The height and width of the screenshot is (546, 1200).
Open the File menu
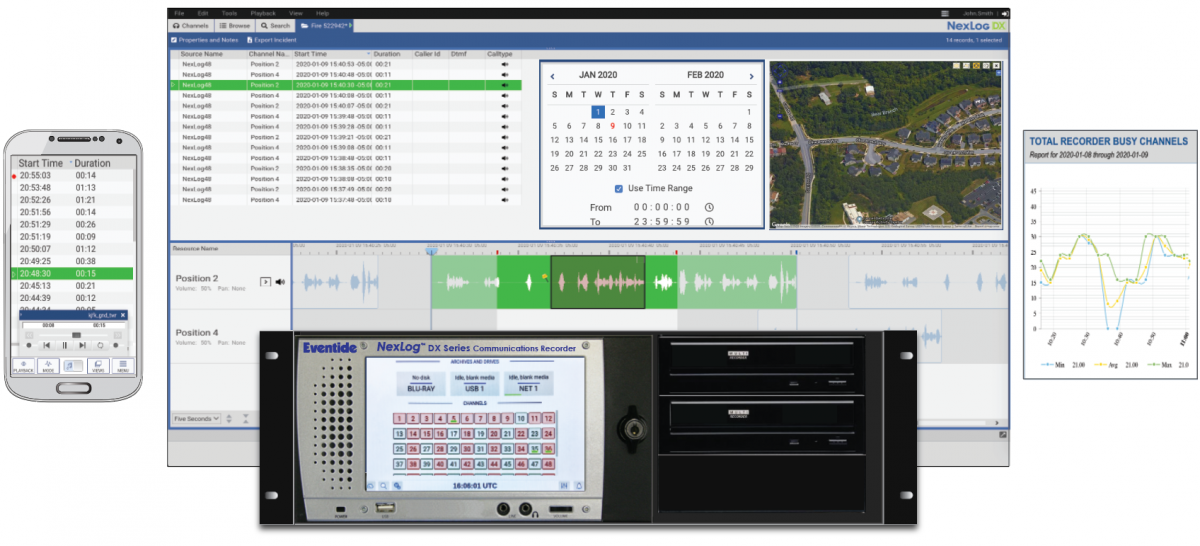179,13
